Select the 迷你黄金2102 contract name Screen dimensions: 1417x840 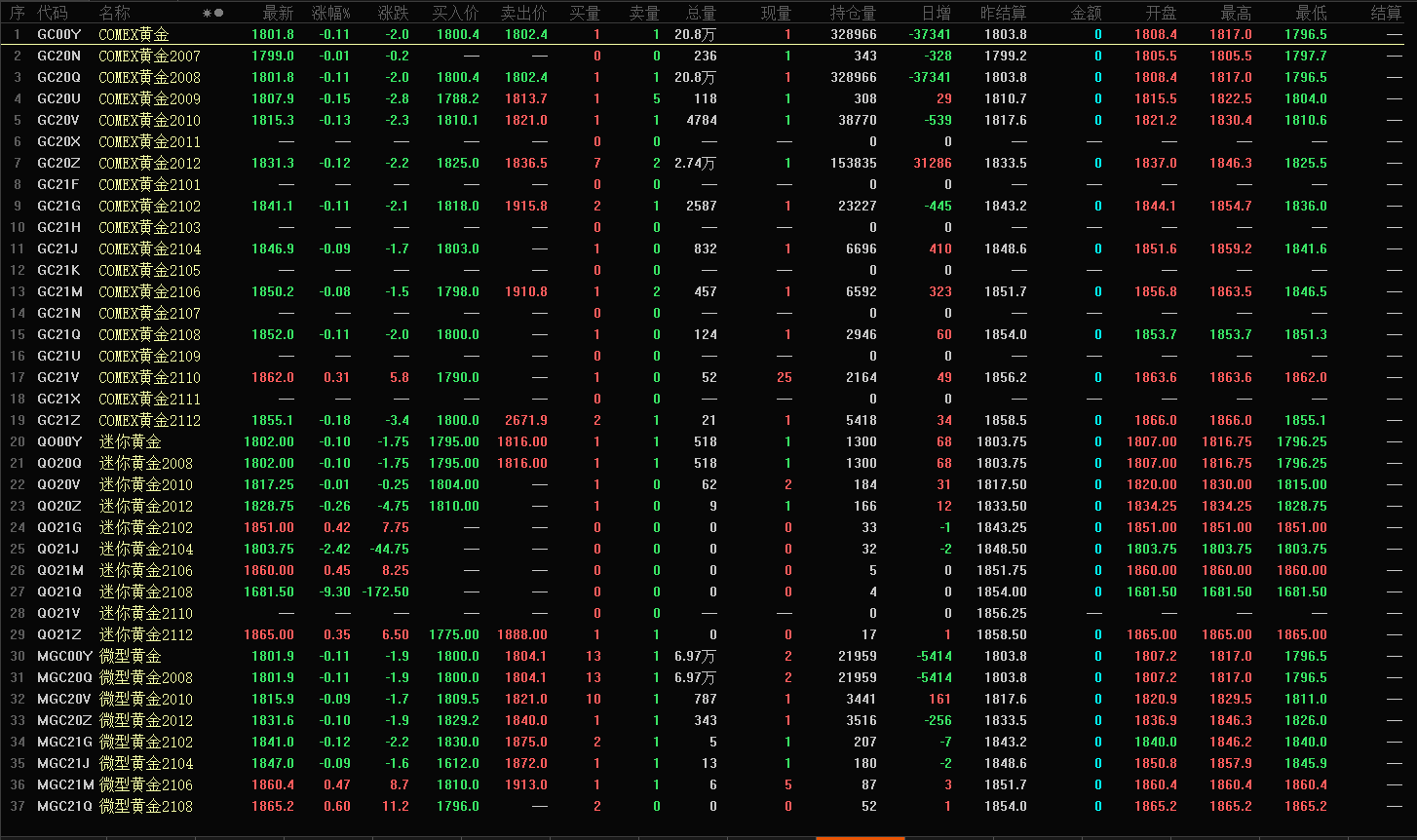146,527
